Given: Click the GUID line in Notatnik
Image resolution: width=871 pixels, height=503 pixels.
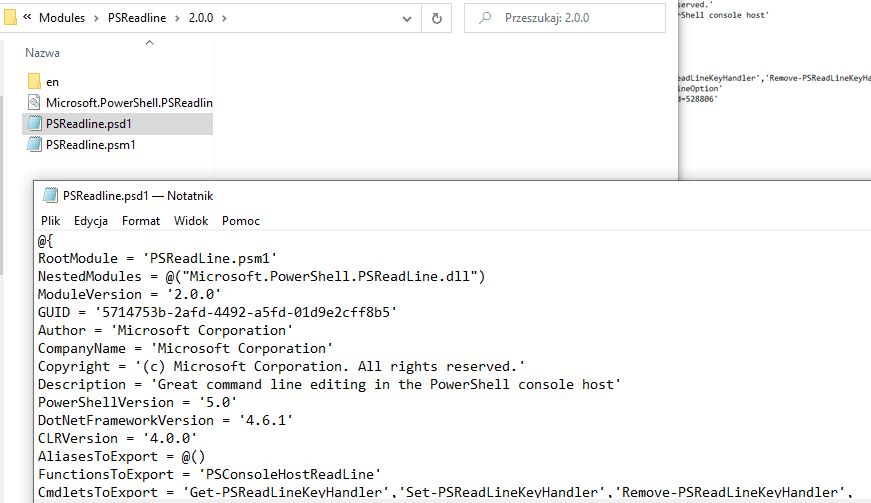Looking at the screenshot, I should [x=218, y=312].
